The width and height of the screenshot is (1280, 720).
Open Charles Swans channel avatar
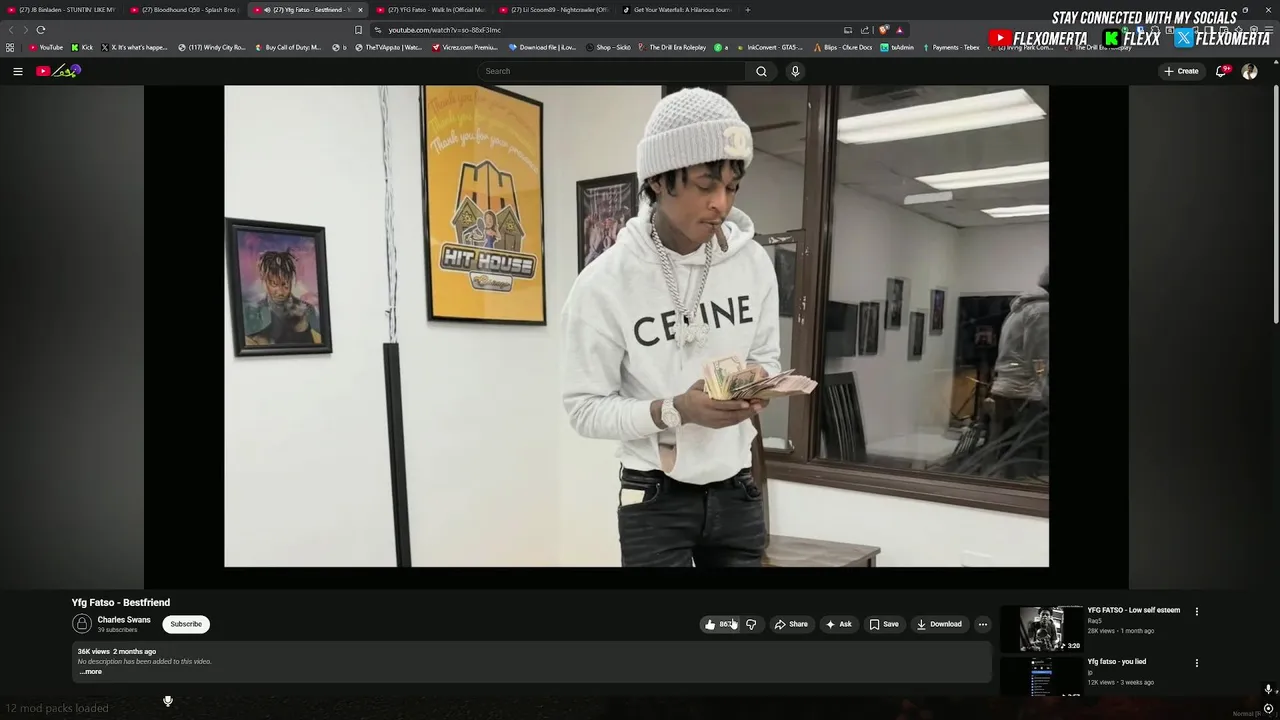(82, 624)
